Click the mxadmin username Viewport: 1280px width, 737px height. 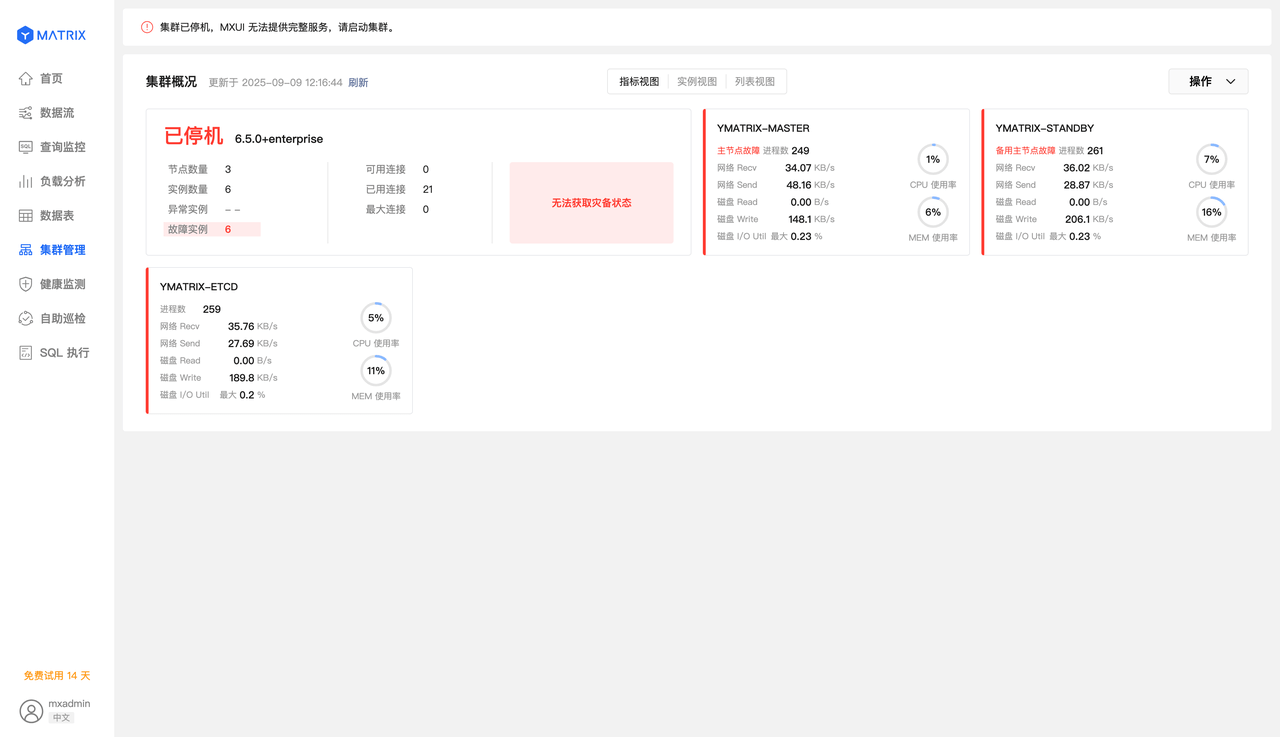pyautogui.click(x=69, y=703)
